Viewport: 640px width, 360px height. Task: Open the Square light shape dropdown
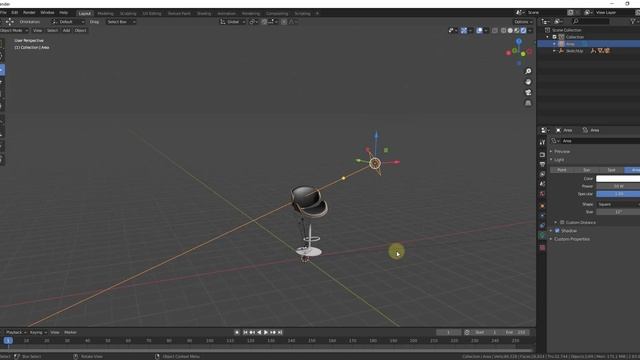coord(618,204)
